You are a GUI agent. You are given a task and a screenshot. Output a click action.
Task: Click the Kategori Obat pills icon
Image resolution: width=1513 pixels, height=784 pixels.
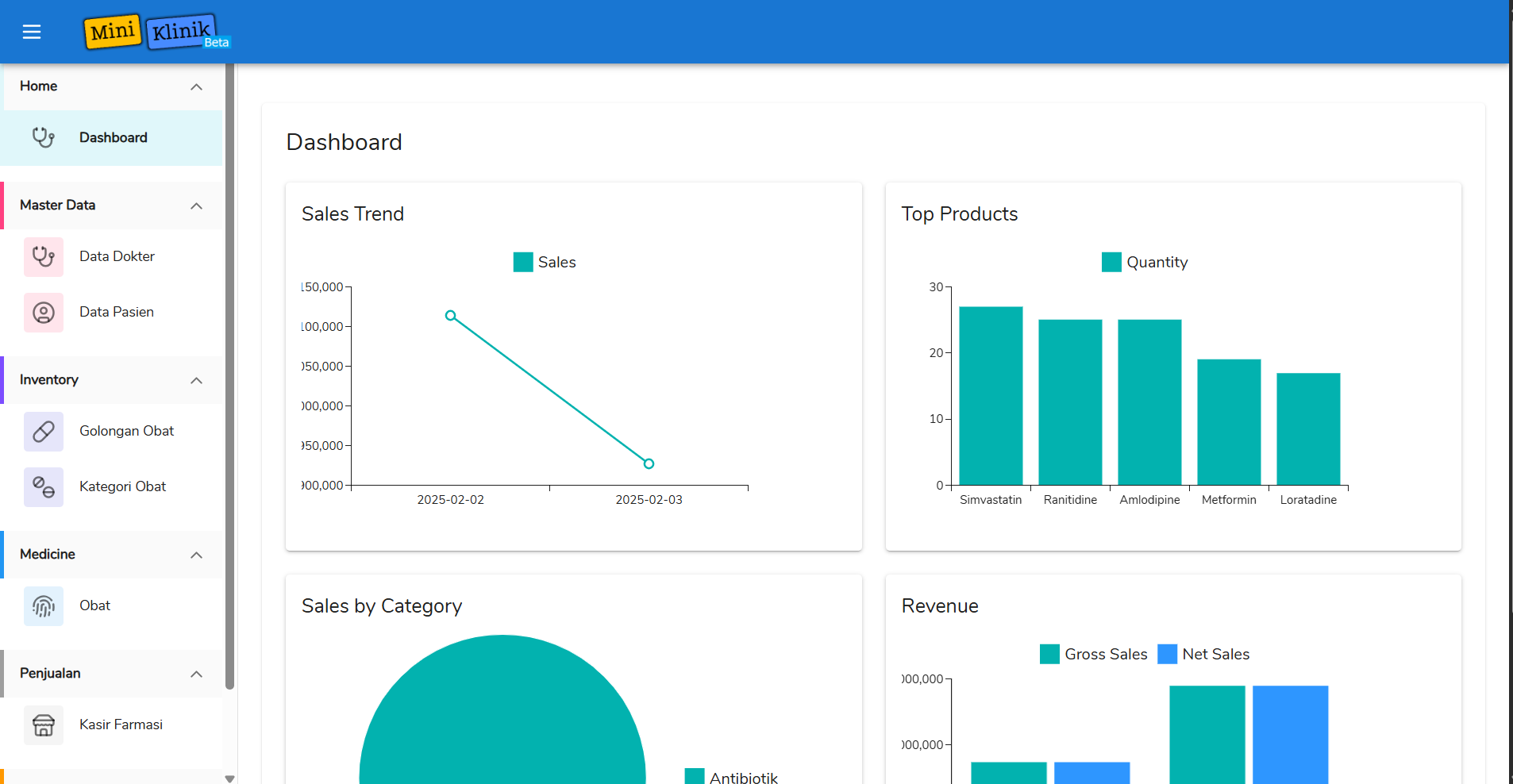(x=44, y=487)
